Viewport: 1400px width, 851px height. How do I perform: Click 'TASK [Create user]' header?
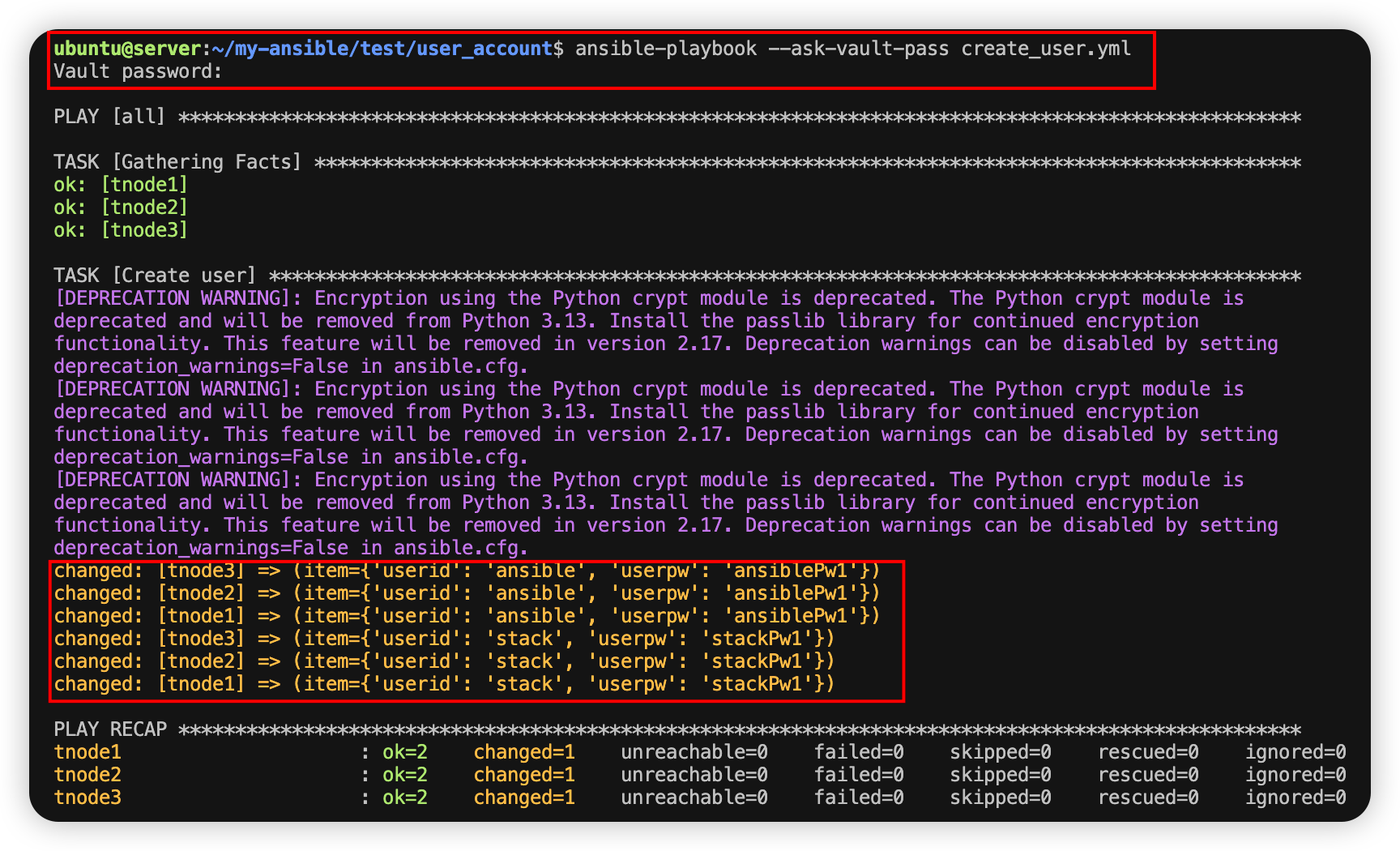point(155,276)
